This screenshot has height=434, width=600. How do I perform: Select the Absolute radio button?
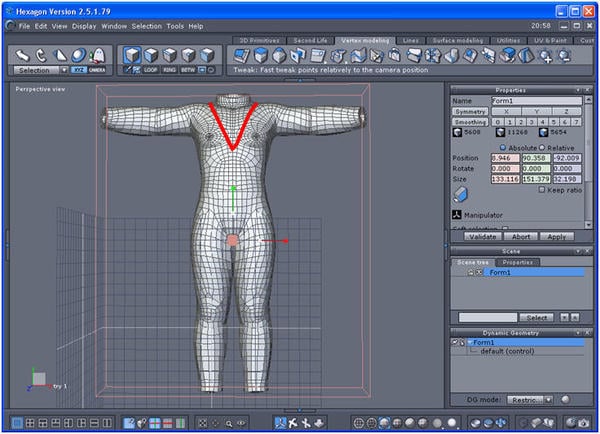coord(501,146)
